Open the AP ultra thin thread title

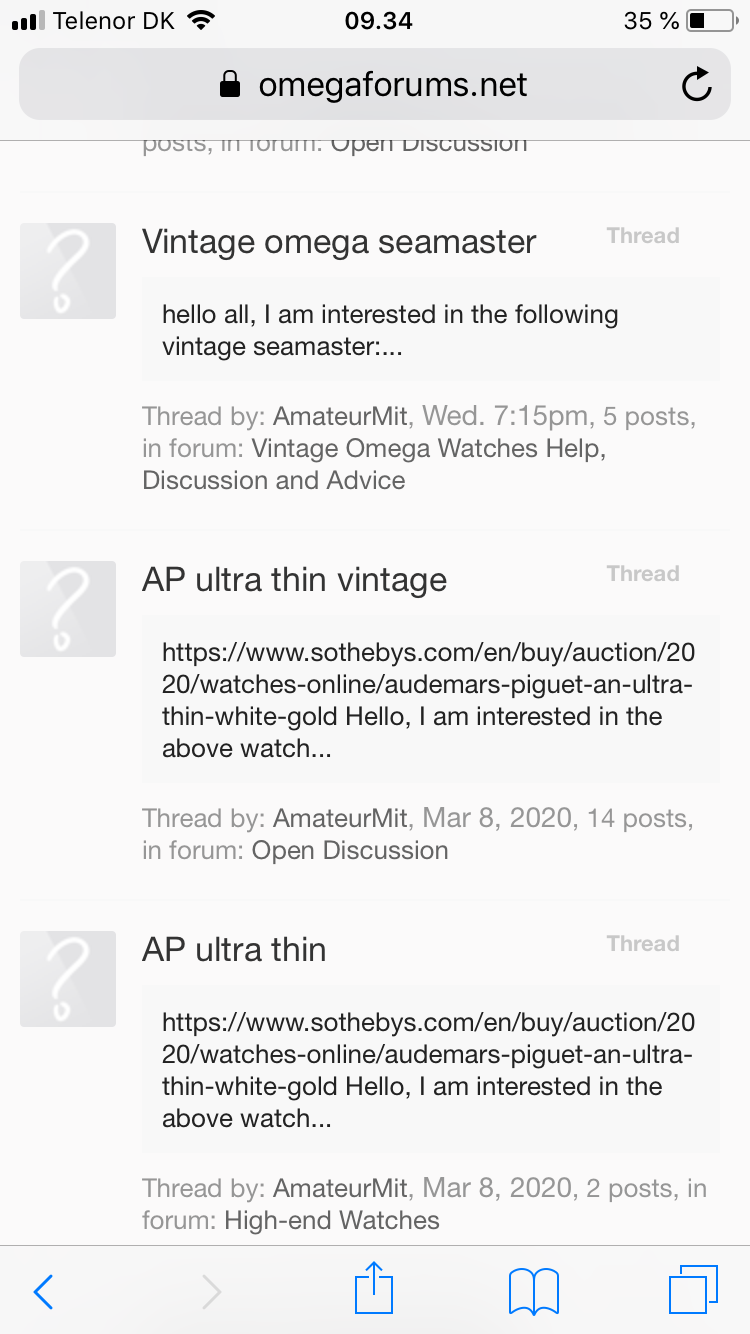click(234, 949)
